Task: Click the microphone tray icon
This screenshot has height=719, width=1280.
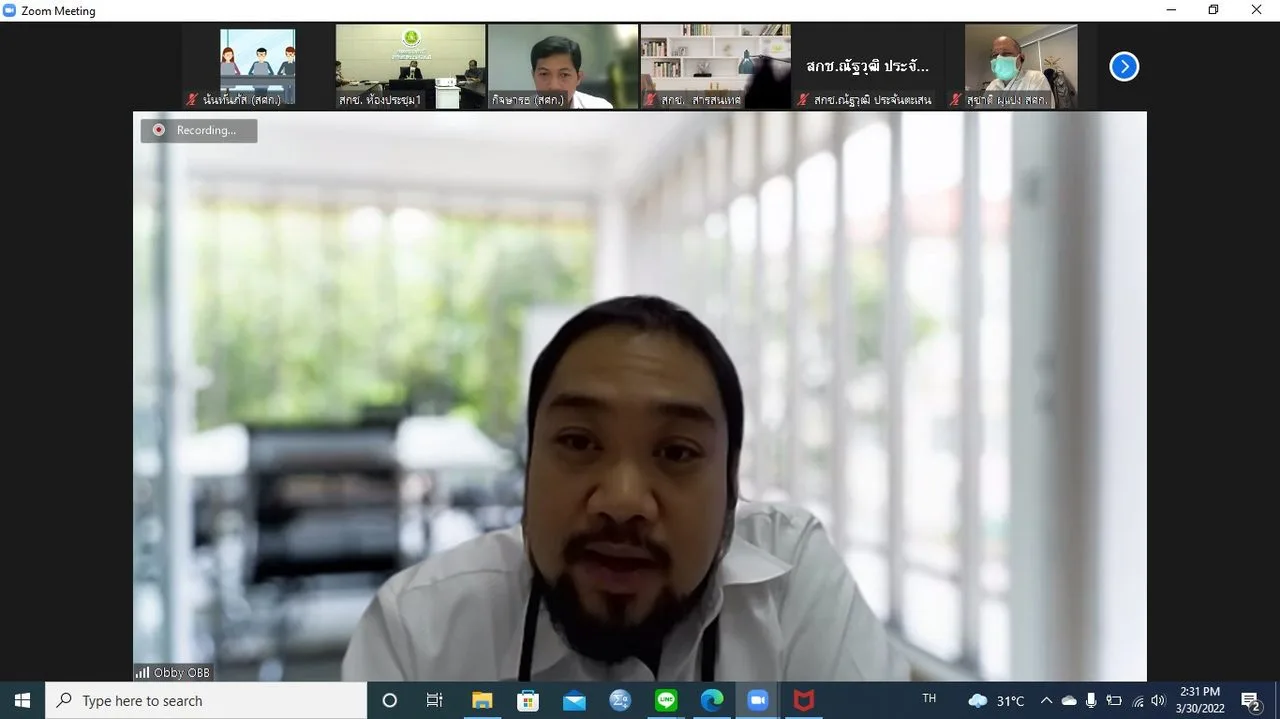Action: pyautogui.click(x=1091, y=701)
